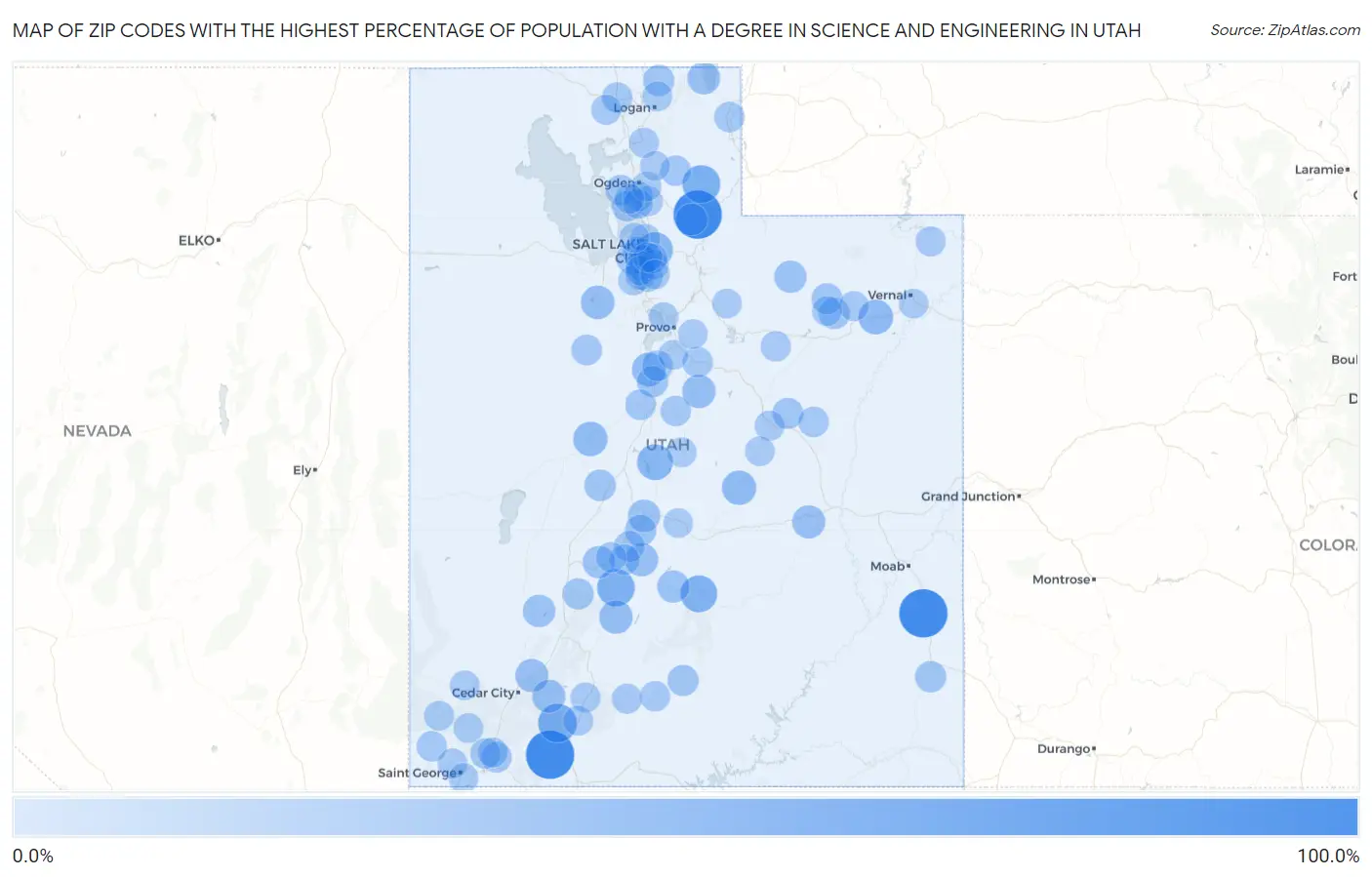Click the NEVADA state label
The width and height of the screenshot is (1372, 877).
click(x=97, y=431)
